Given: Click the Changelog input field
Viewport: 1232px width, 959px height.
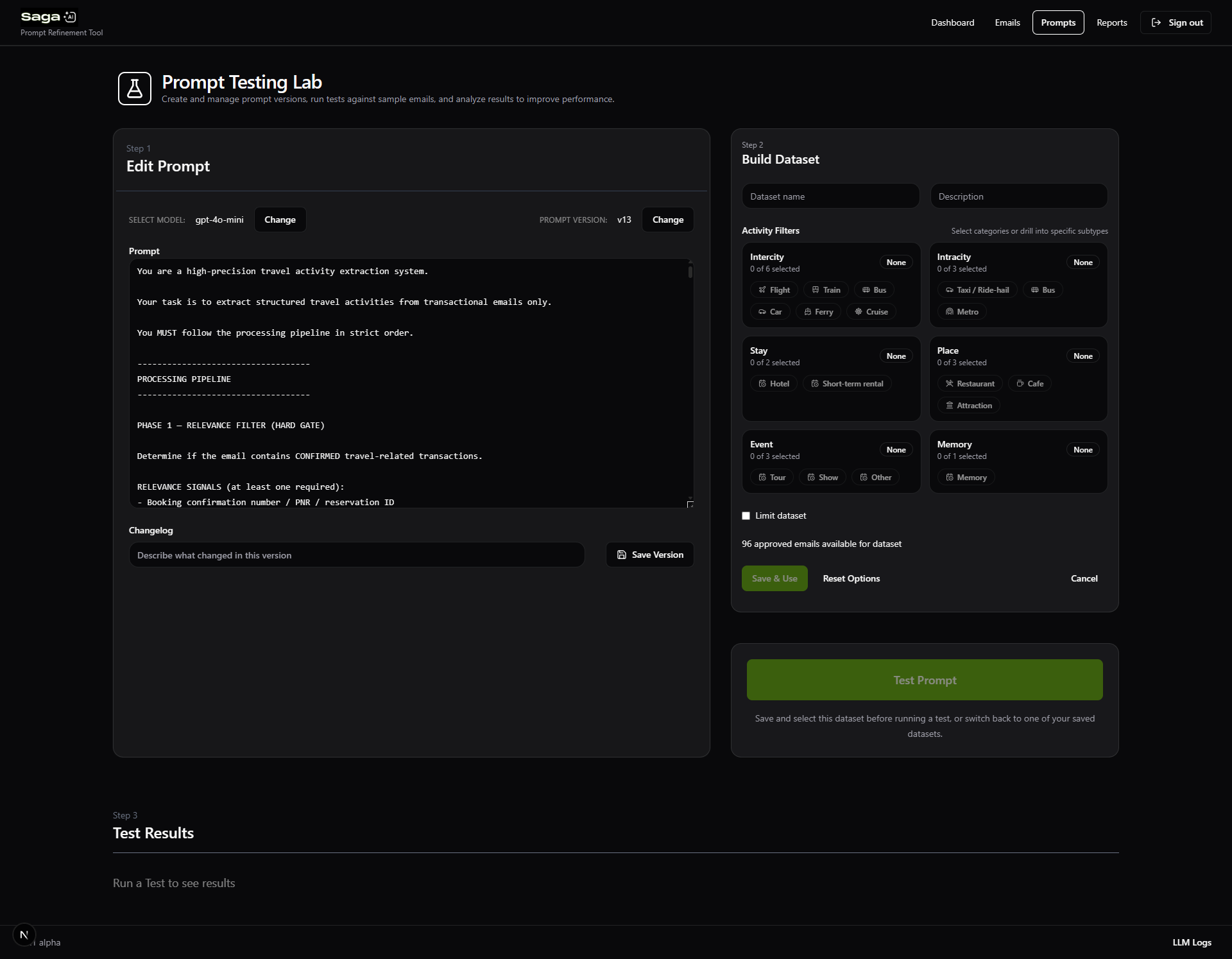Looking at the screenshot, I should point(357,555).
